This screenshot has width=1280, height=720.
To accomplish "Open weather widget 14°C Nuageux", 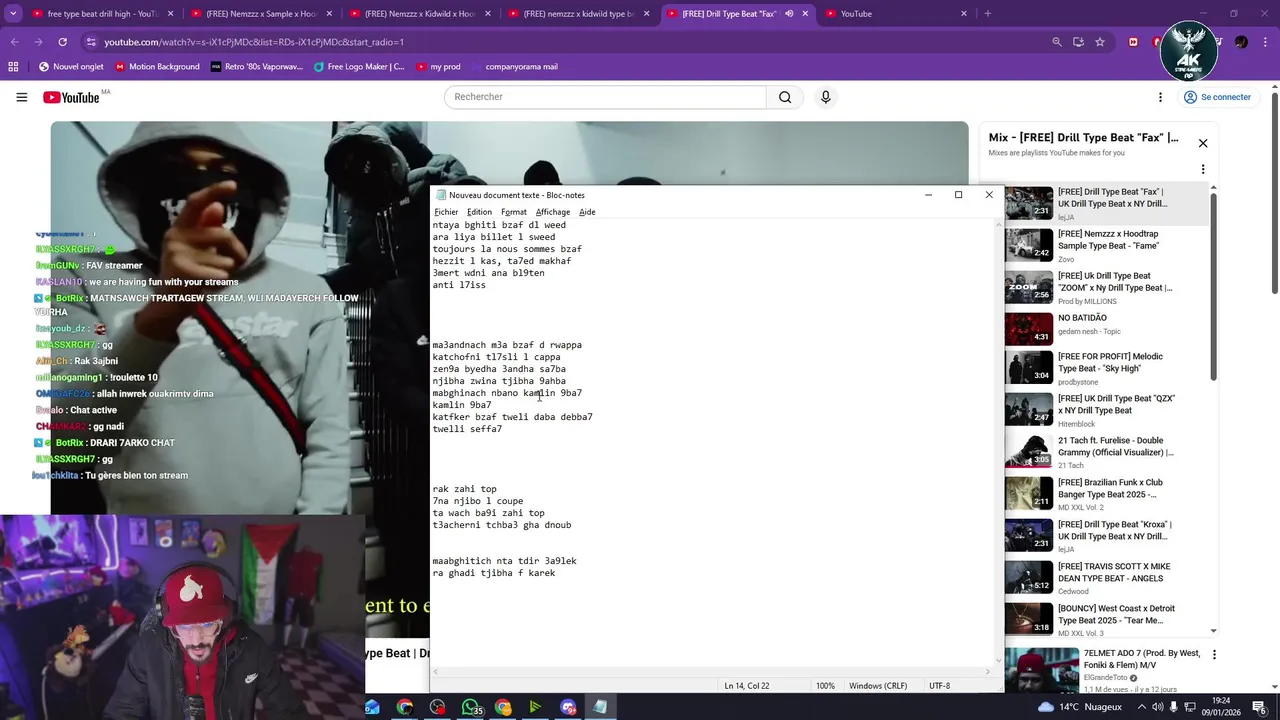I will pyautogui.click(x=1080, y=707).
